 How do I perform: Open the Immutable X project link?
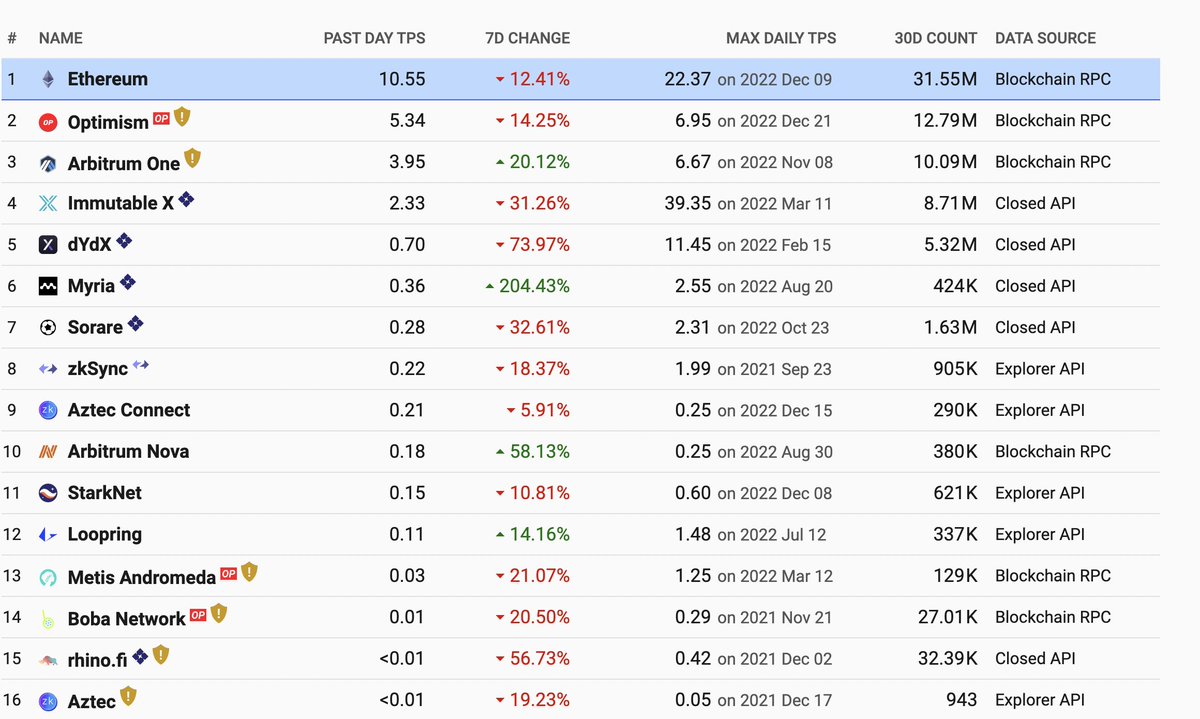click(120, 204)
